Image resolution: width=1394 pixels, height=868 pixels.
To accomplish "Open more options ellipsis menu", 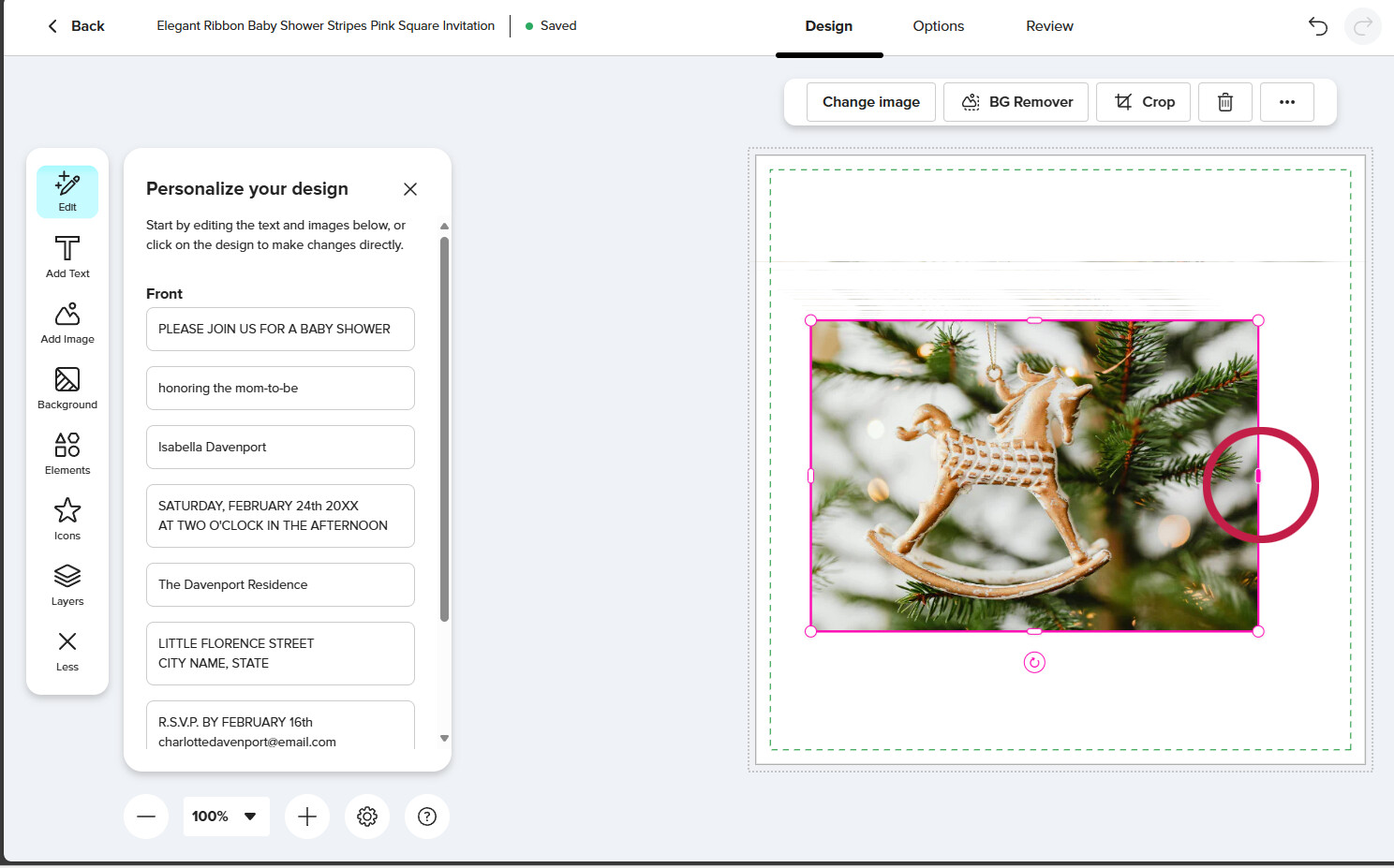I will click(1287, 102).
